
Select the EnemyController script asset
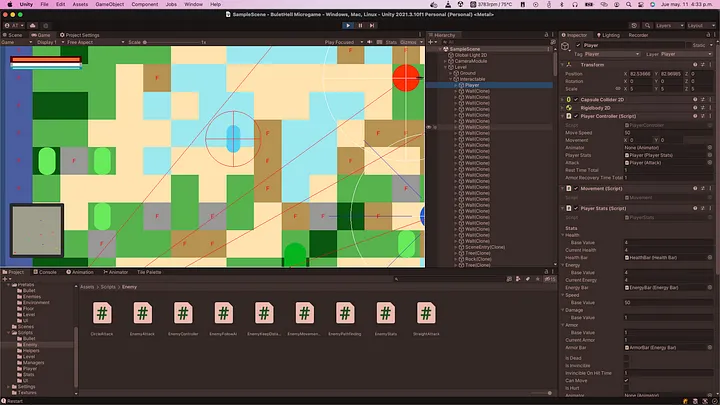tap(183, 319)
